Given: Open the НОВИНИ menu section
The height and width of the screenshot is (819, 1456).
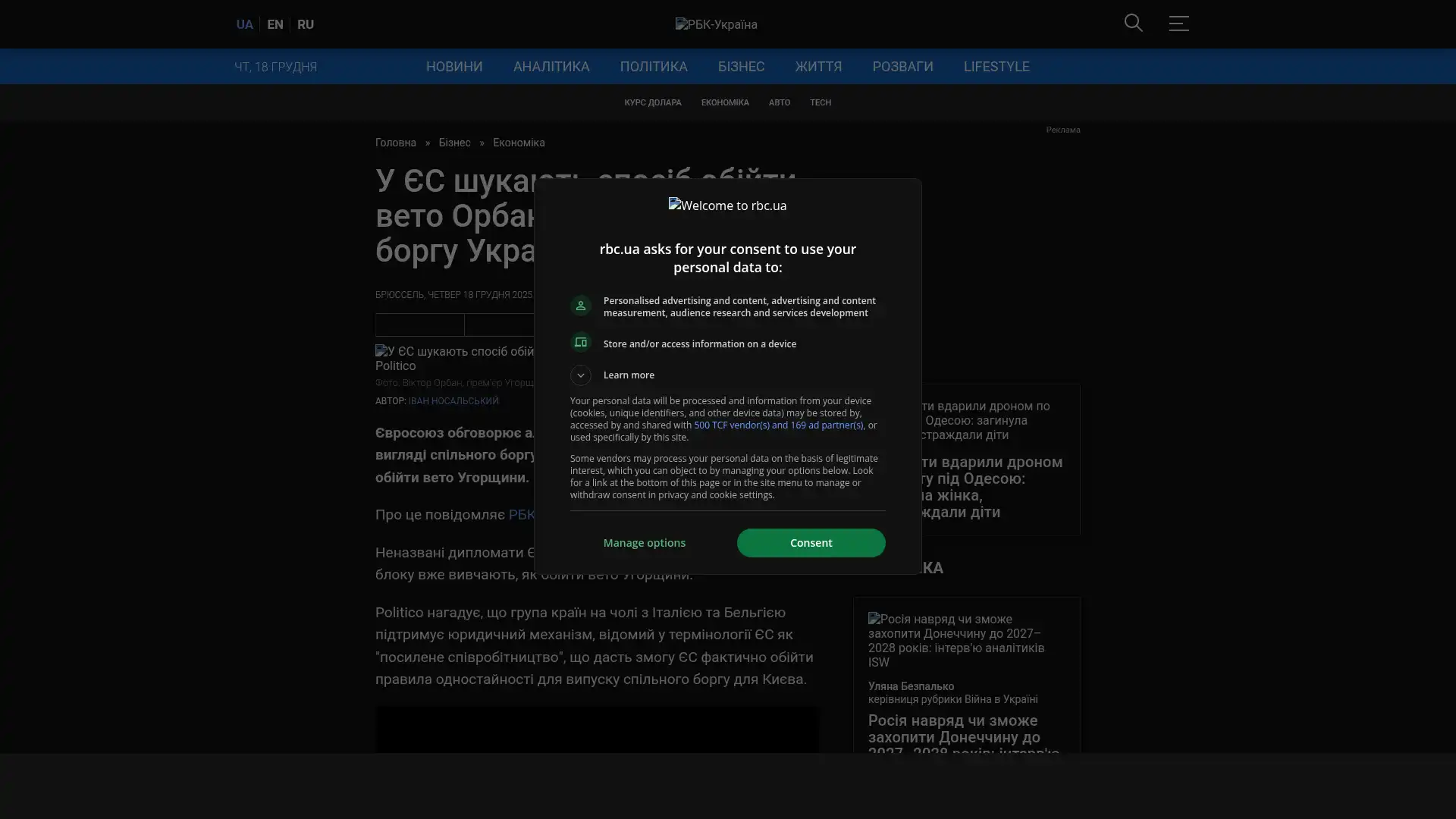Looking at the screenshot, I should click(x=453, y=67).
